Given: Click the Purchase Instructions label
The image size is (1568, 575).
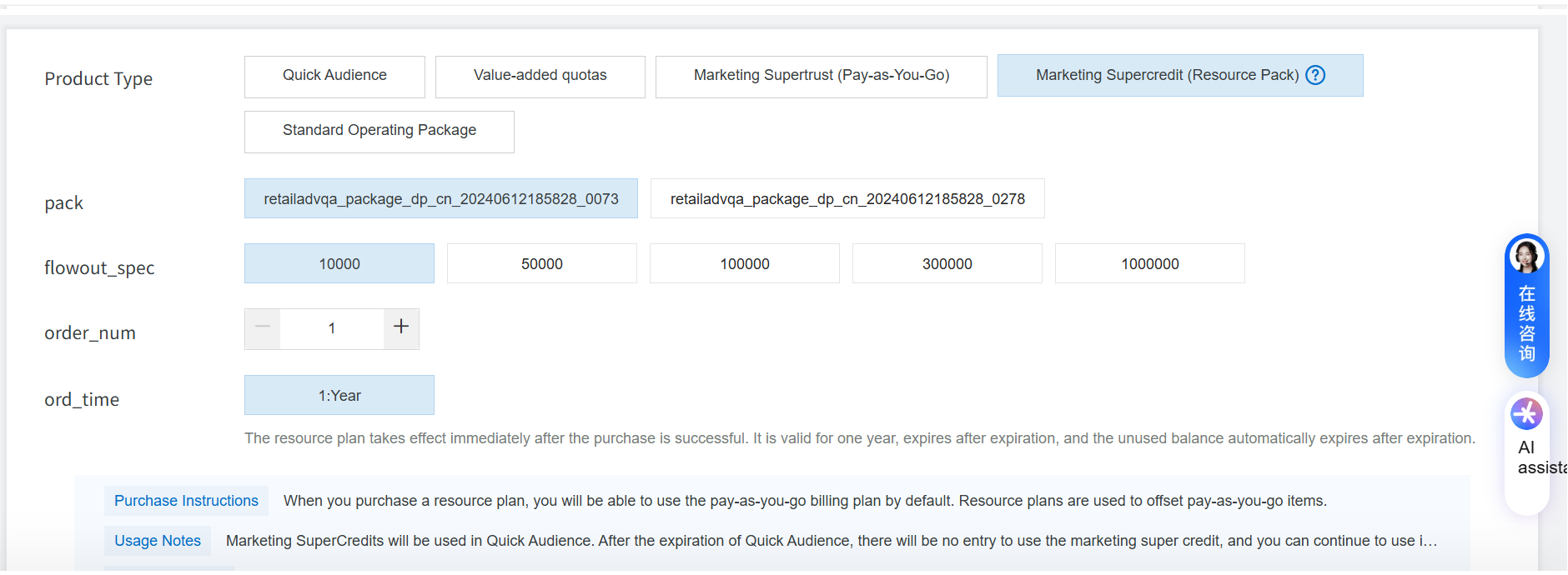Looking at the screenshot, I should [x=186, y=501].
